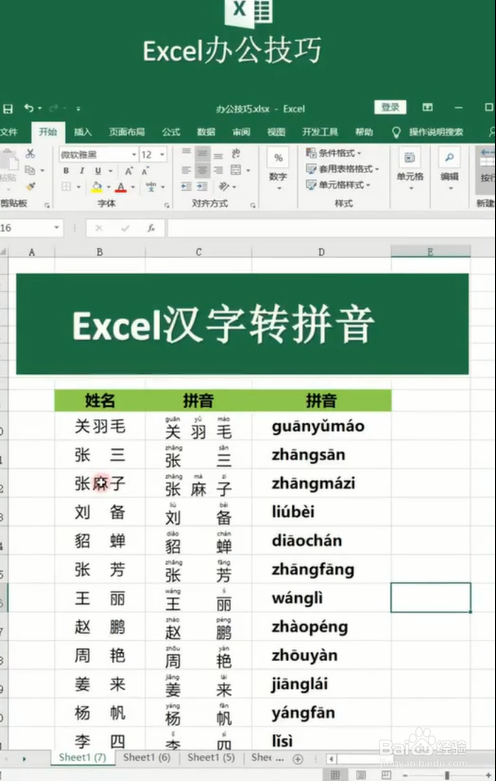
Task: Click the Copy icon
Action: pyautogui.click(x=29, y=170)
